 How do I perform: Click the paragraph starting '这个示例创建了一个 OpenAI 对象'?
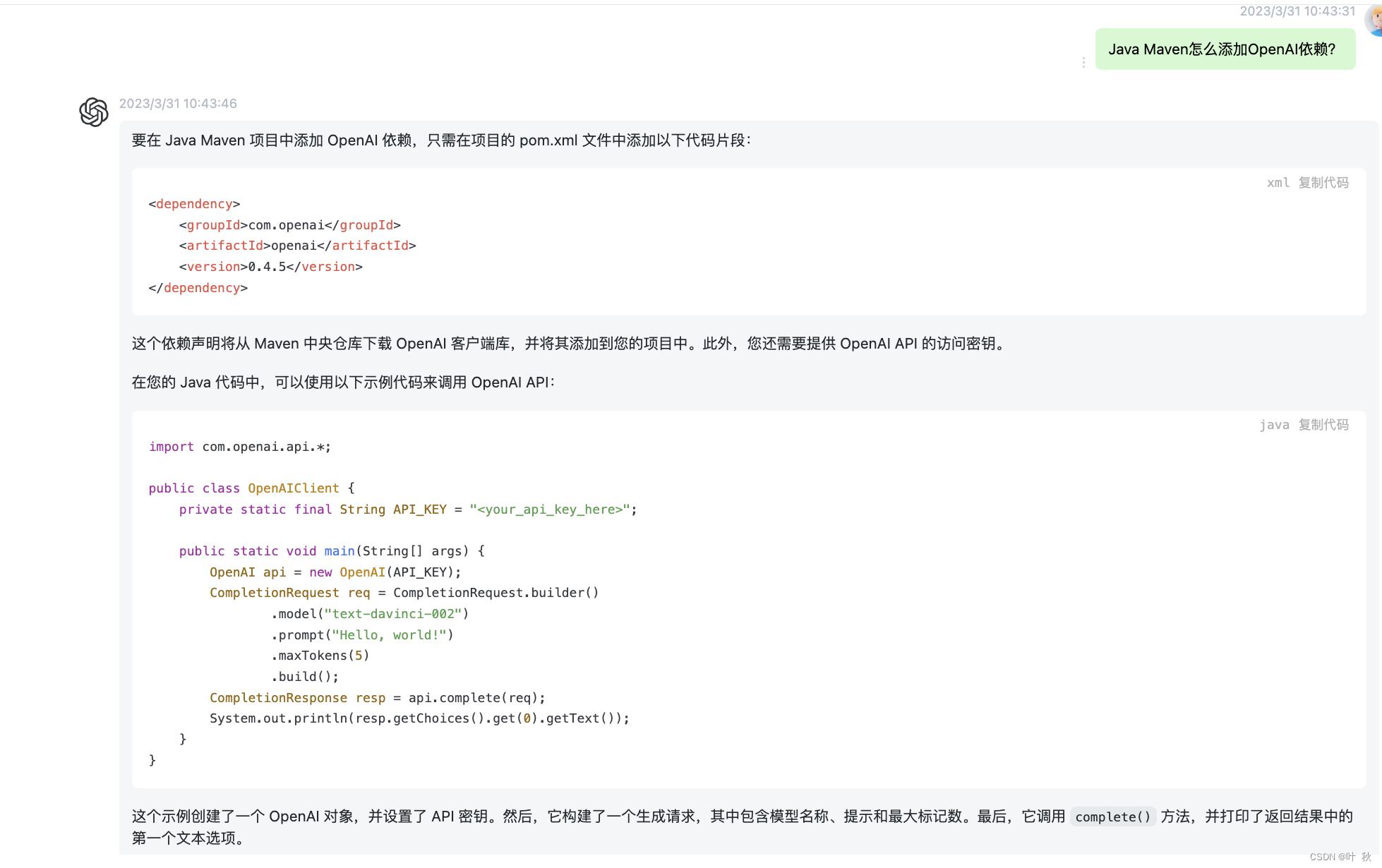click(x=743, y=827)
